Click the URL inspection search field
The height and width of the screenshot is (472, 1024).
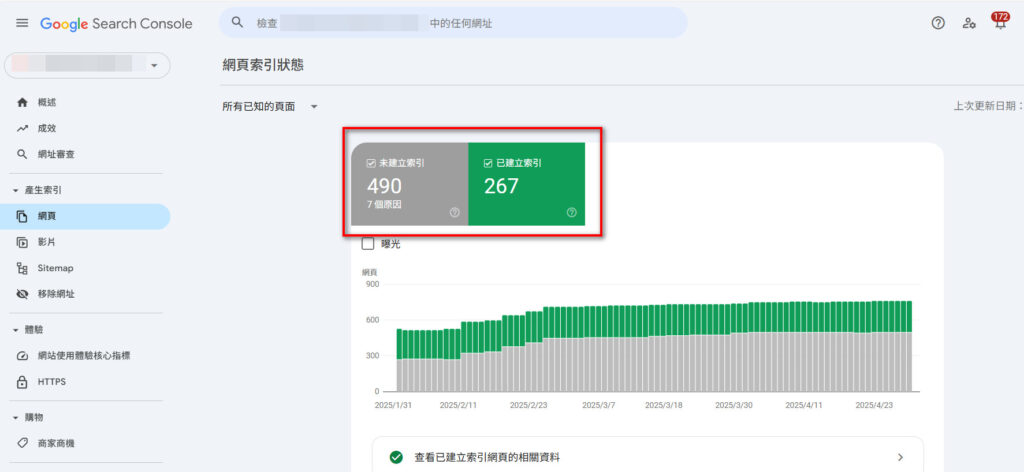tap(453, 23)
